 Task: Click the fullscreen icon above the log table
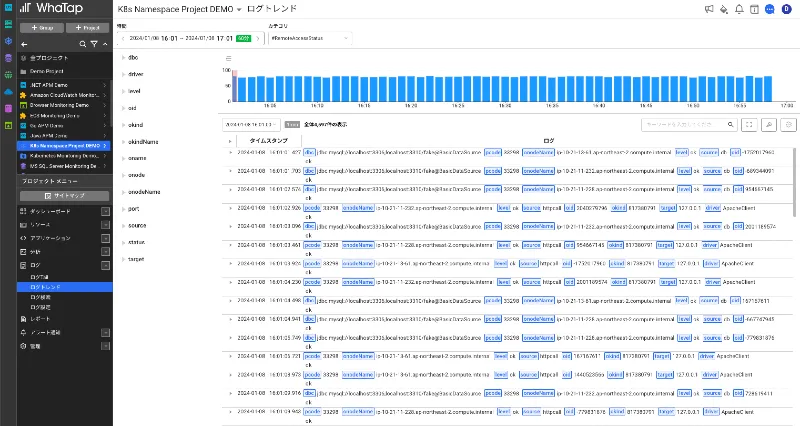tap(749, 124)
